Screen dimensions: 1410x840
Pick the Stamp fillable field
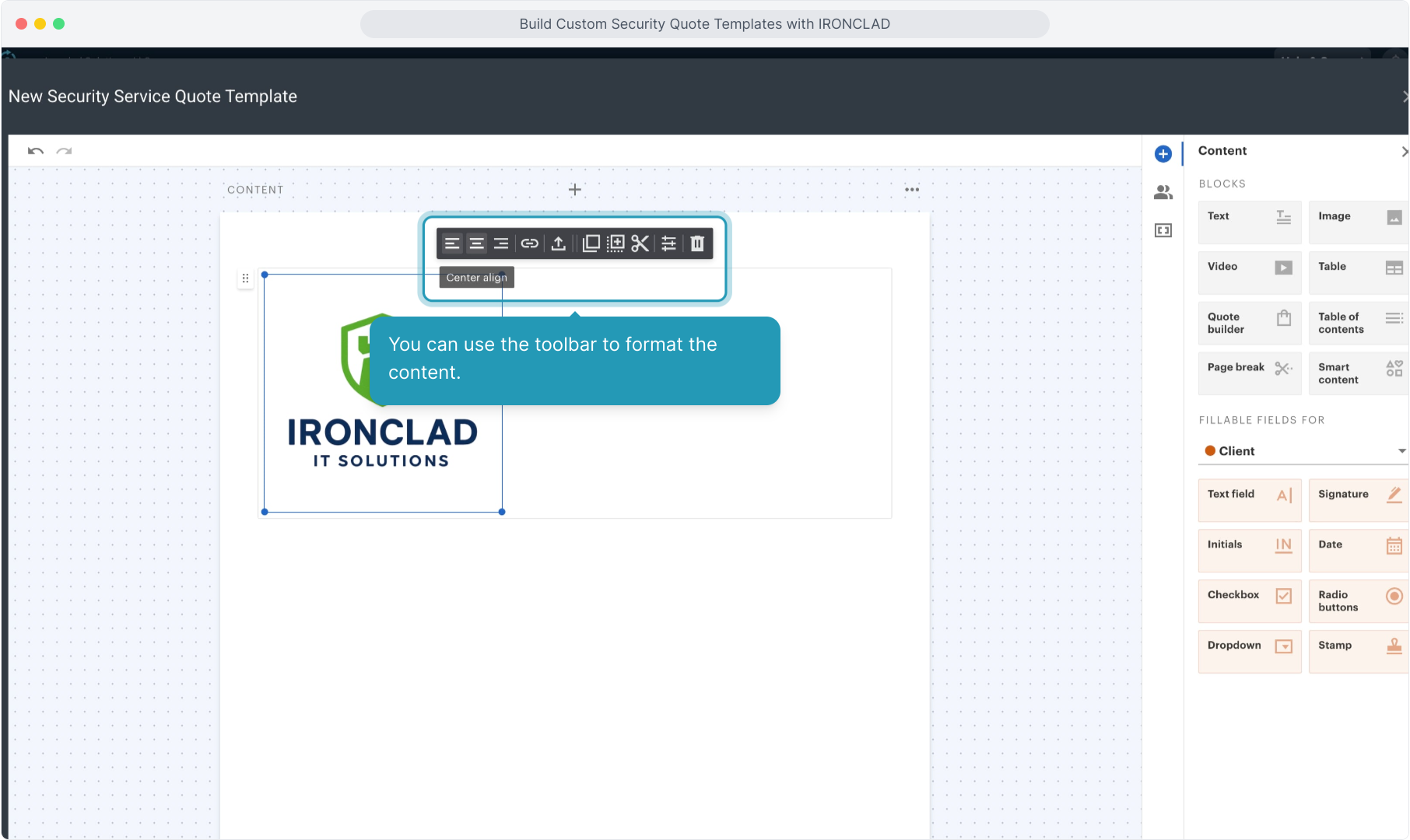click(x=1359, y=652)
